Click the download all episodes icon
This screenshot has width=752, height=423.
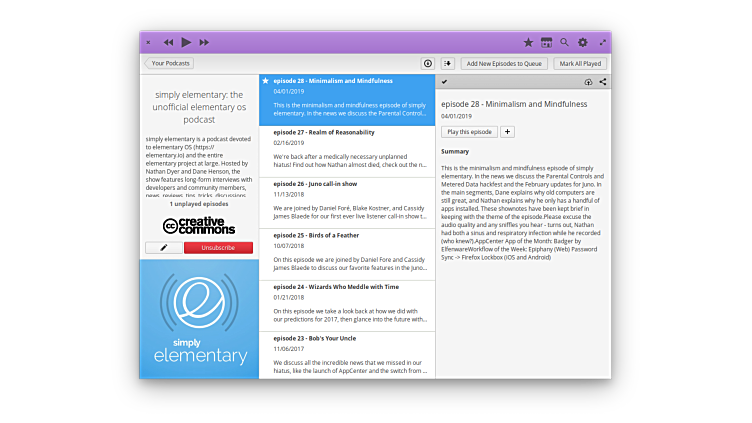pyautogui.click(x=428, y=63)
